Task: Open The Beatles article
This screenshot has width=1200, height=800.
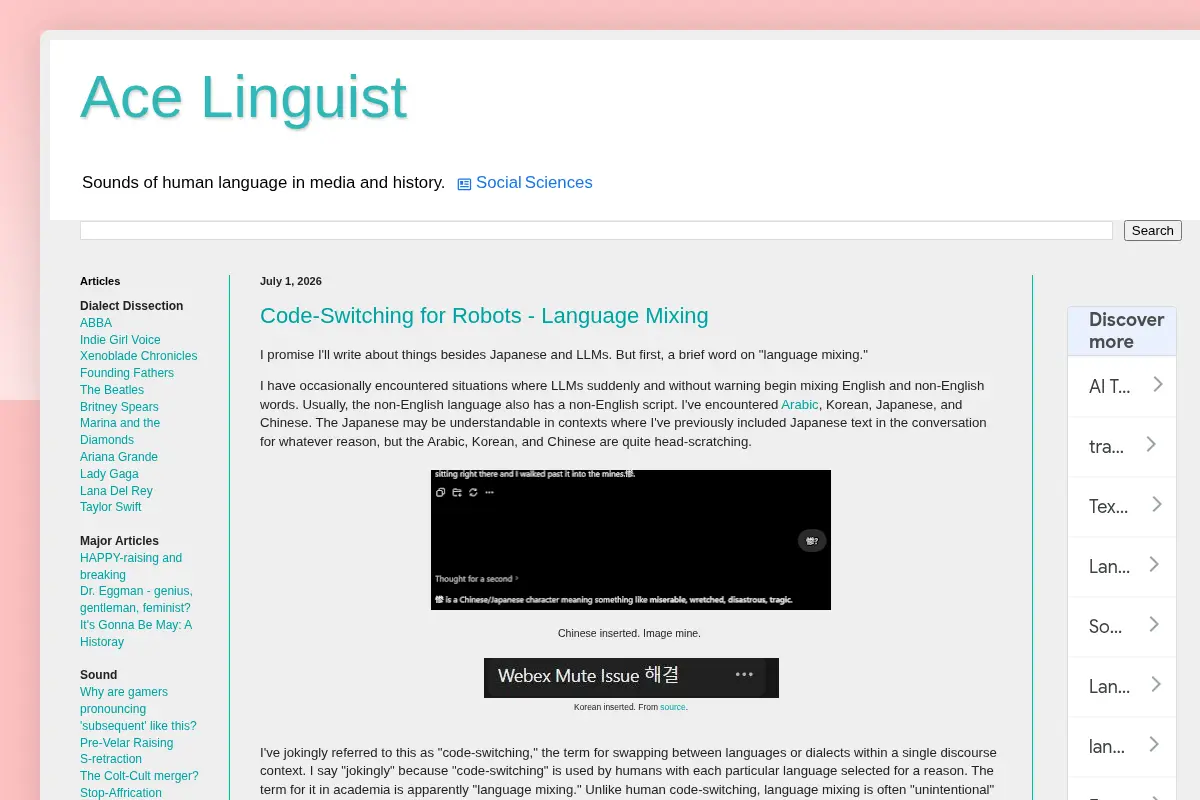Action: coord(112,390)
